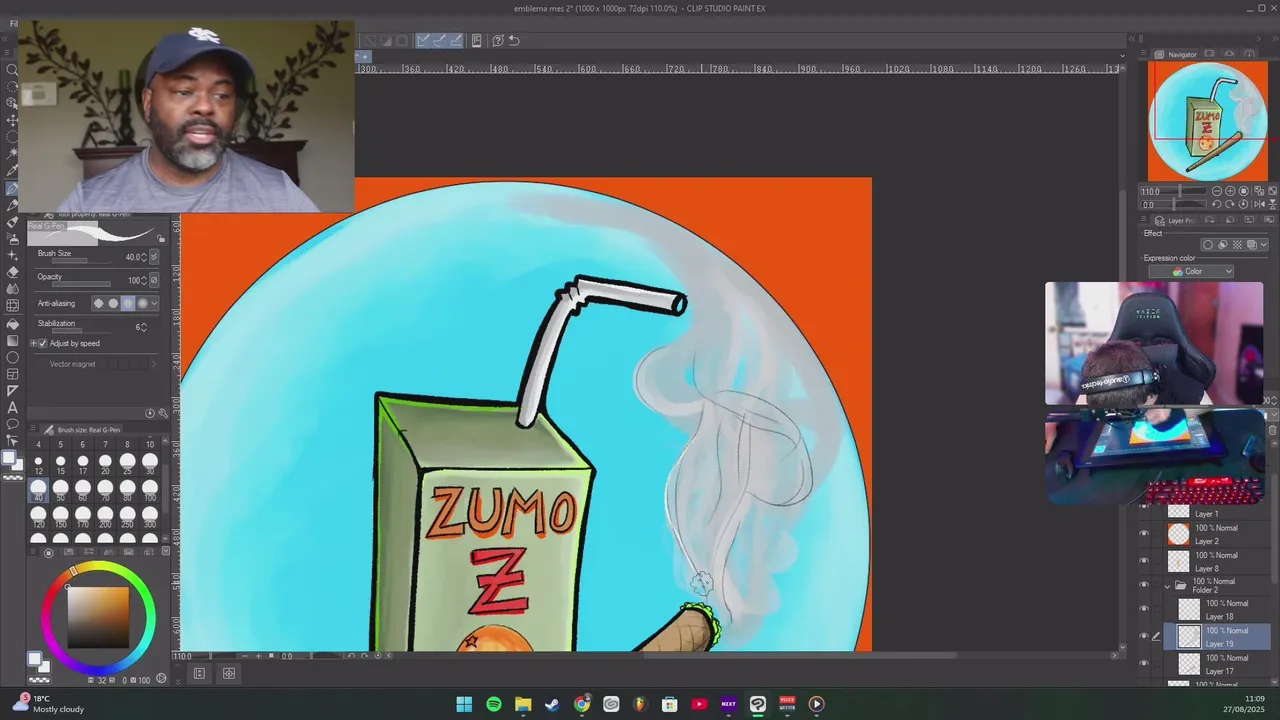The image size is (1280, 720).
Task: Select the Magnifier zoom tool at toolbar top
Action: click(x=12, y=69)
